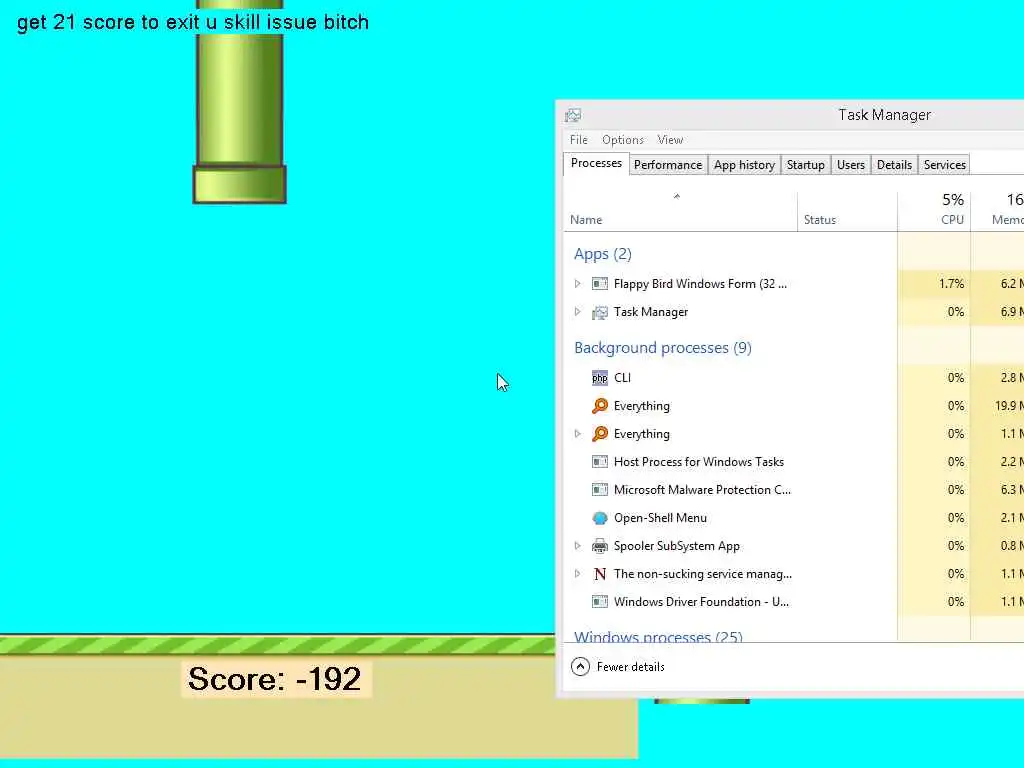This screenshot has height=768, width=1024.
Task: Expand the Flappy Bird Windows Form entry
Action: (x=577, y=283)
